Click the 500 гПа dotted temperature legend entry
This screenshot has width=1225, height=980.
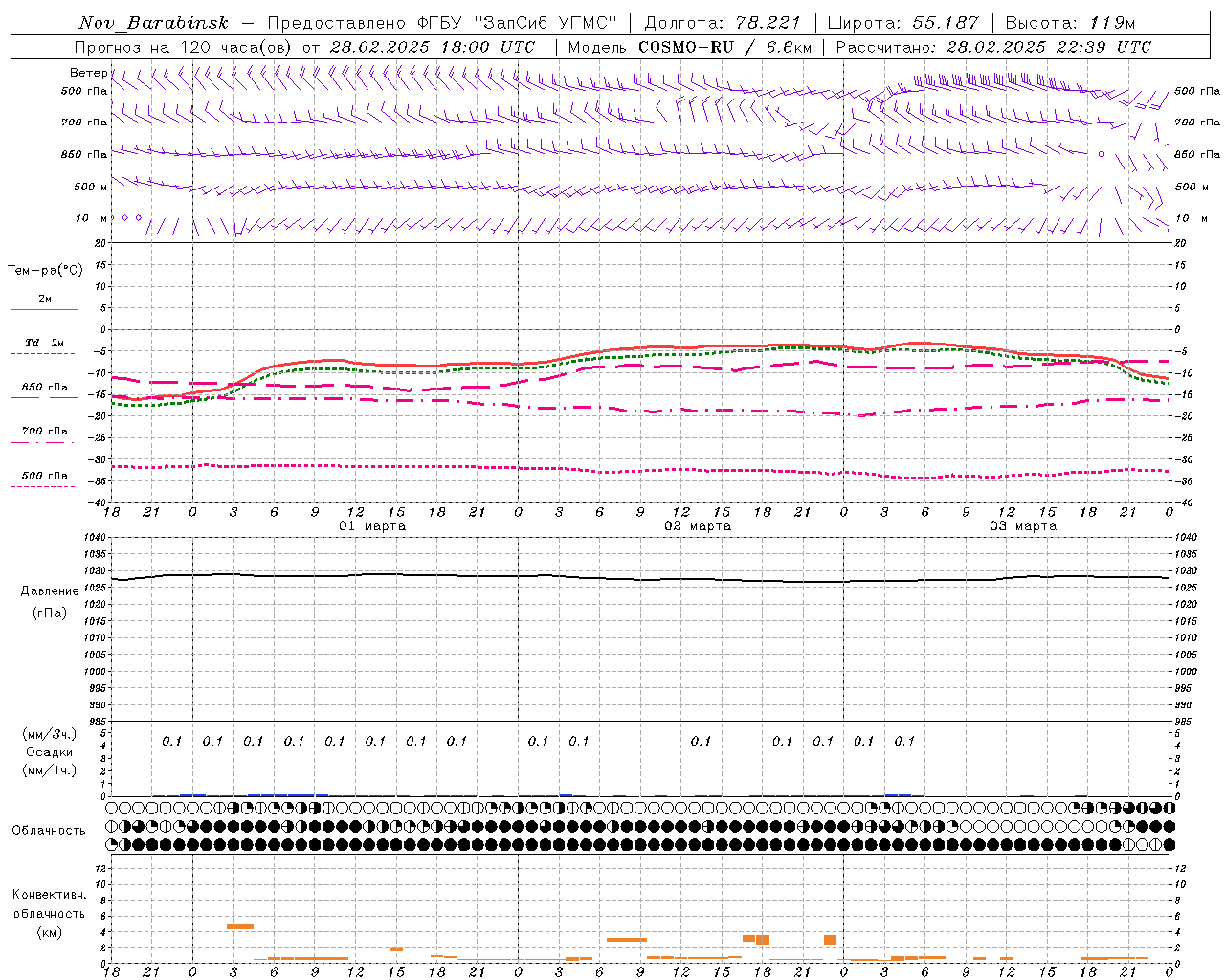point(45,476)
